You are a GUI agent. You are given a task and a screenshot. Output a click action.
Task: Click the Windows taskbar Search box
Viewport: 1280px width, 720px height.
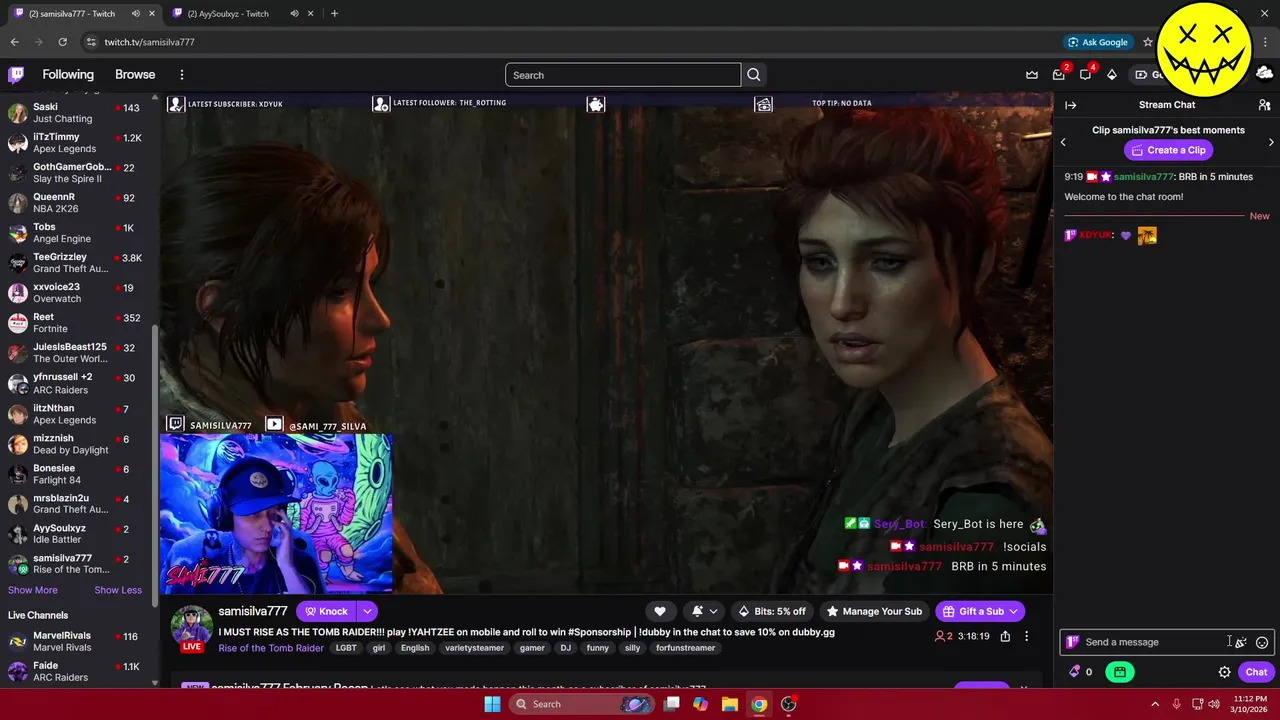tap(584, 704)
